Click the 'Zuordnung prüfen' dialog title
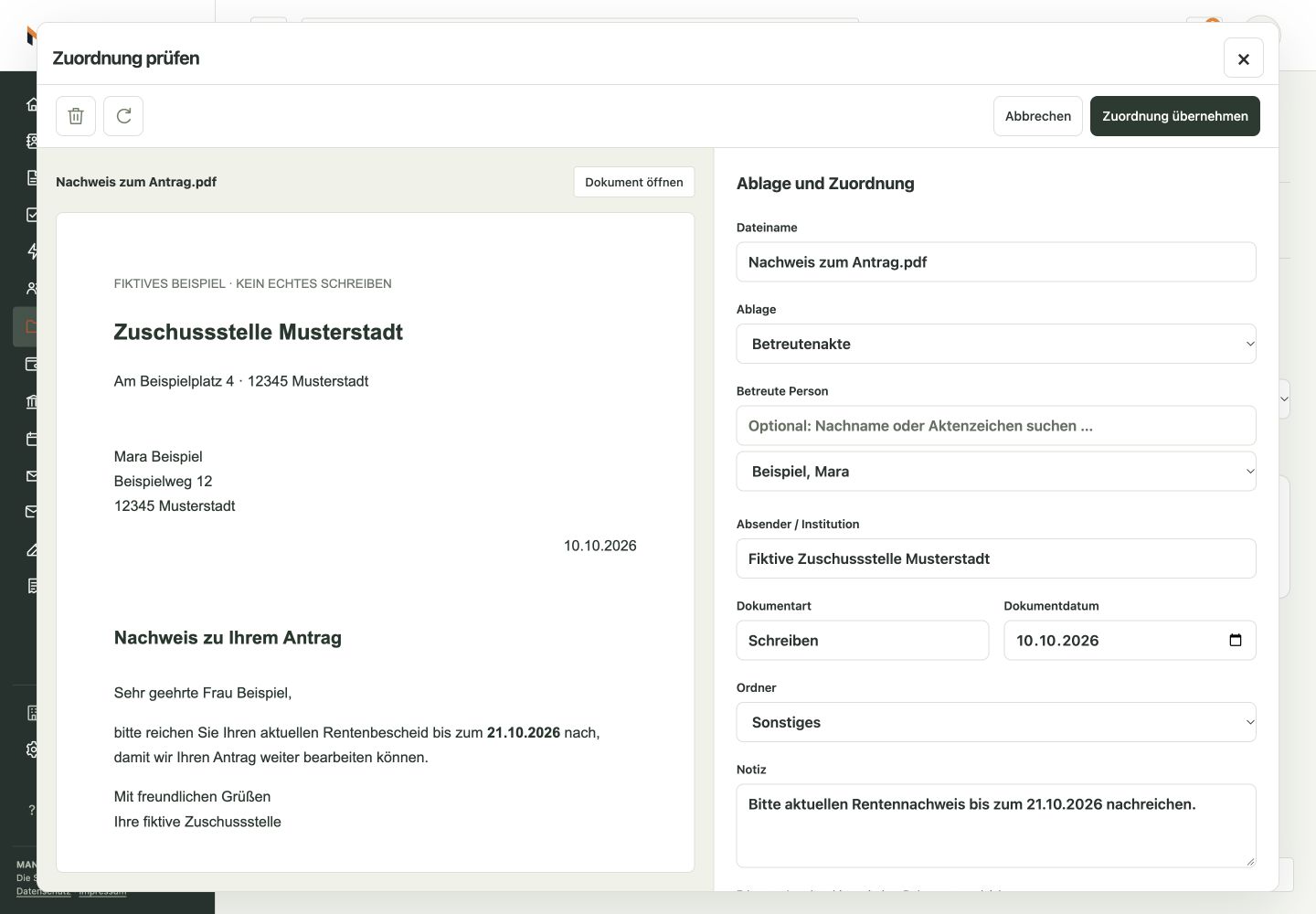This screenshot has height=914, width=1316. [x=126, y=58]
